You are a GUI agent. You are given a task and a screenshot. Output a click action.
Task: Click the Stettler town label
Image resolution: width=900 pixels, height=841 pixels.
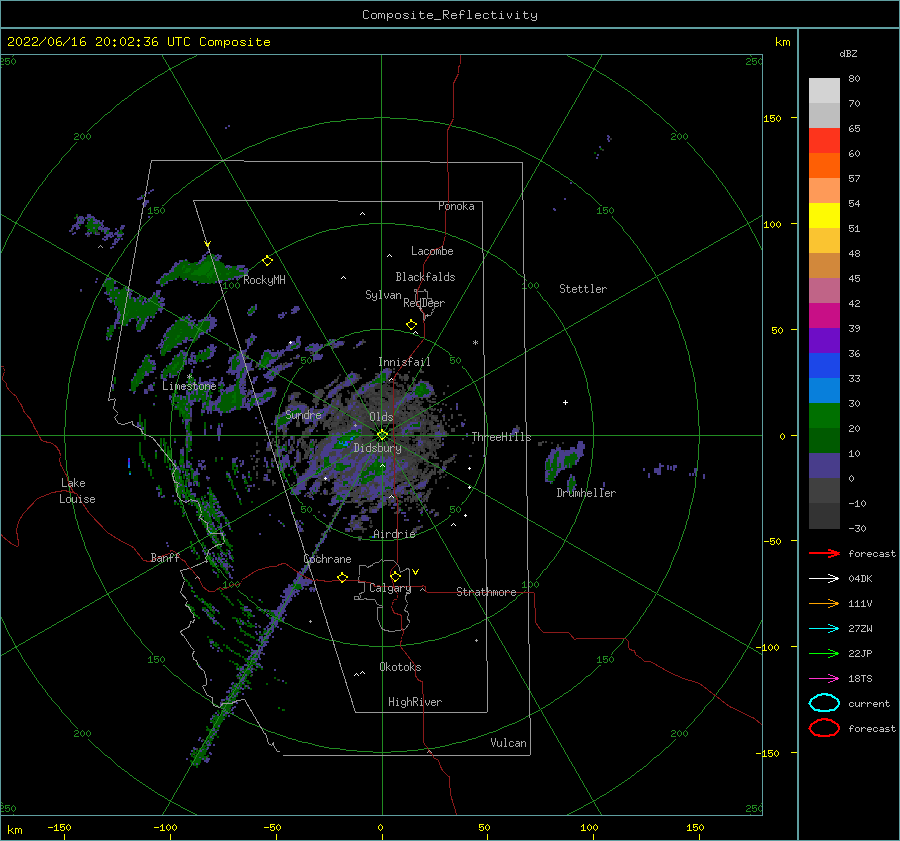(x=583, y=289)
